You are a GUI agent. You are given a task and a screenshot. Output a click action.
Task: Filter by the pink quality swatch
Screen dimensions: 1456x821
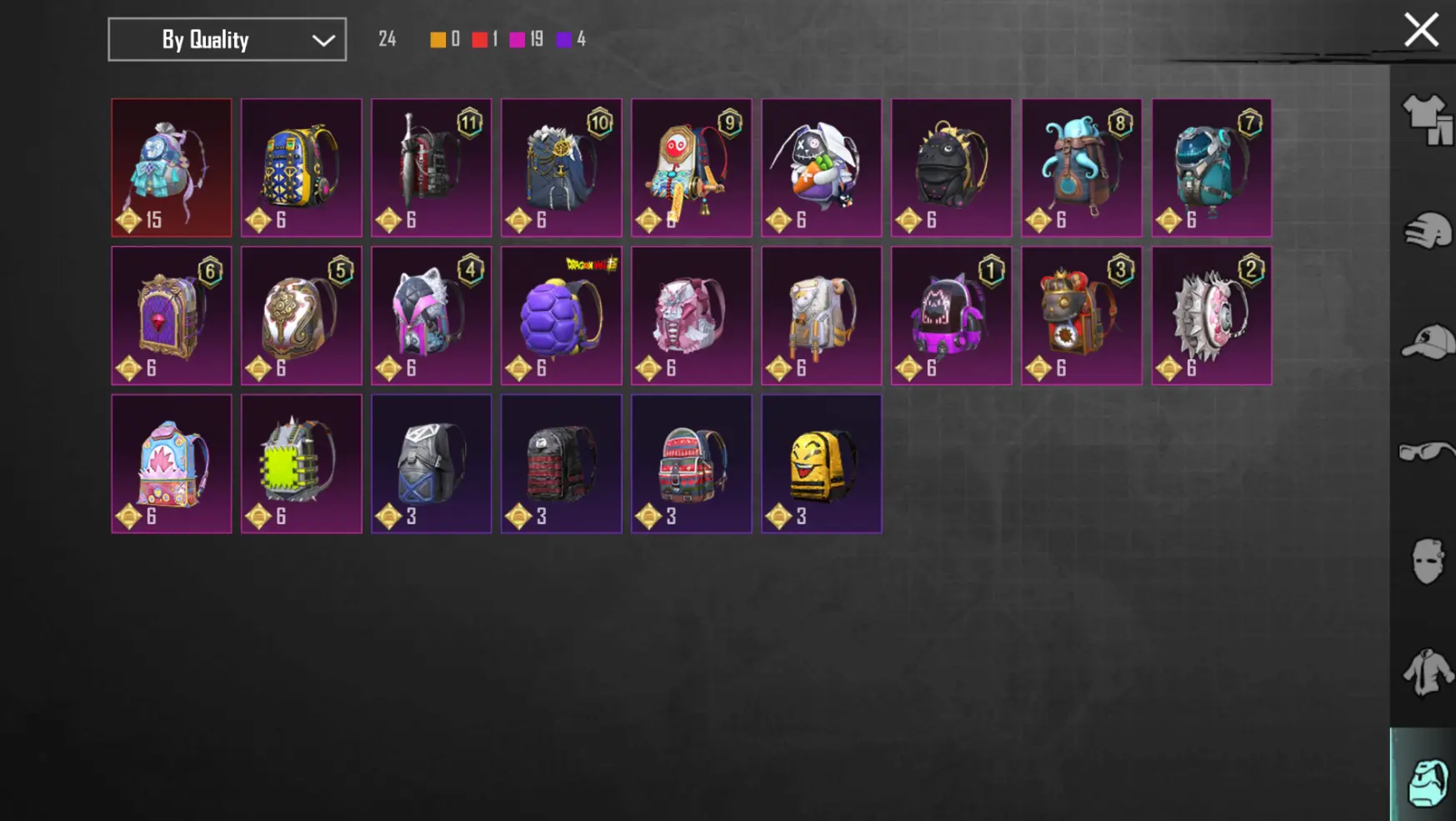(x=517, y=40)
